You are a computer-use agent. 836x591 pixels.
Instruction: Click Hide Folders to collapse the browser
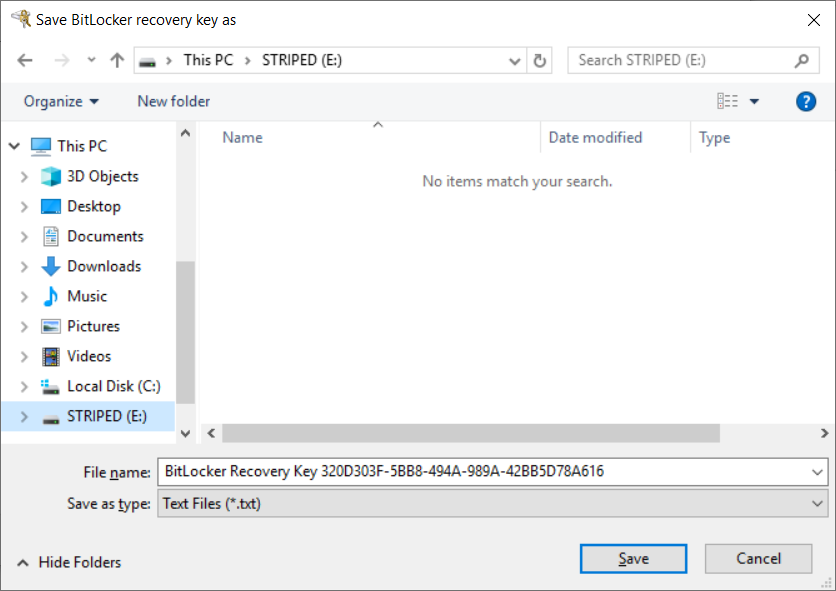click(x=69, y=562)
